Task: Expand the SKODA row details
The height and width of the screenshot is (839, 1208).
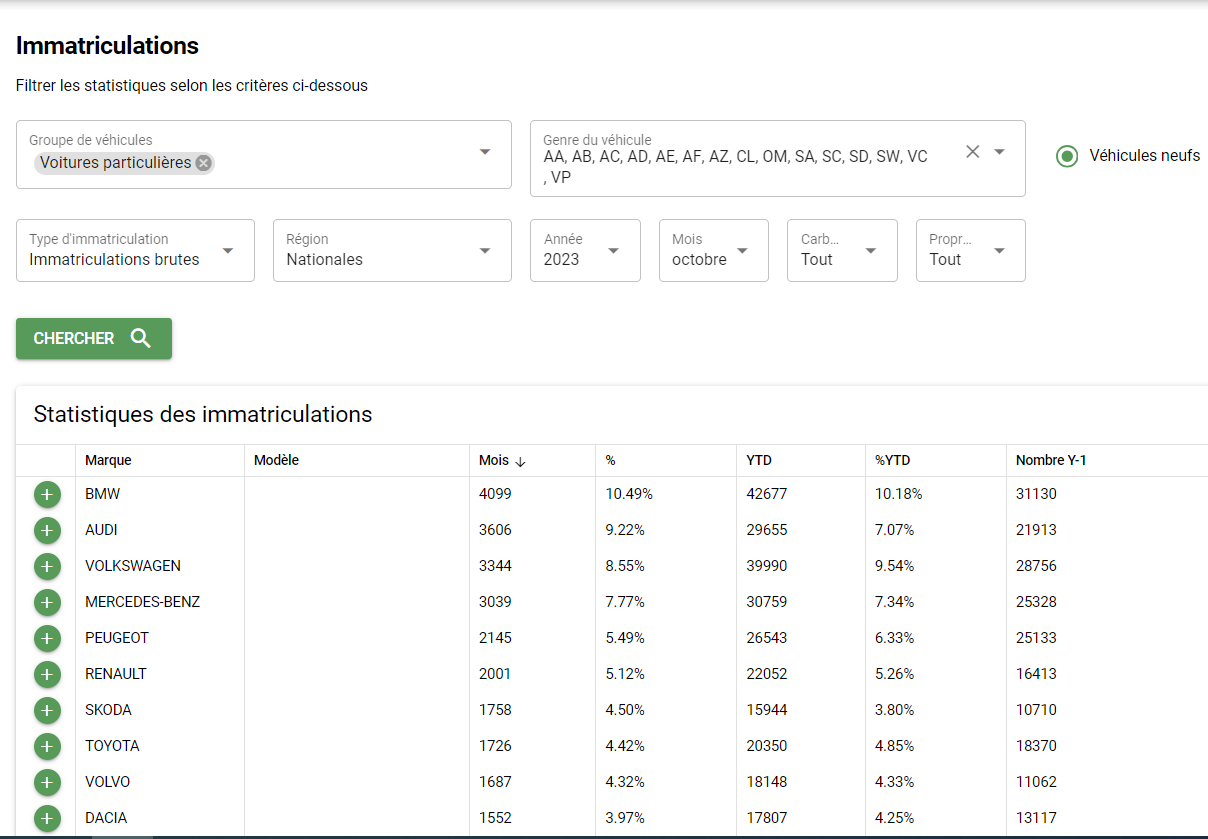Action: coord(47,711)
